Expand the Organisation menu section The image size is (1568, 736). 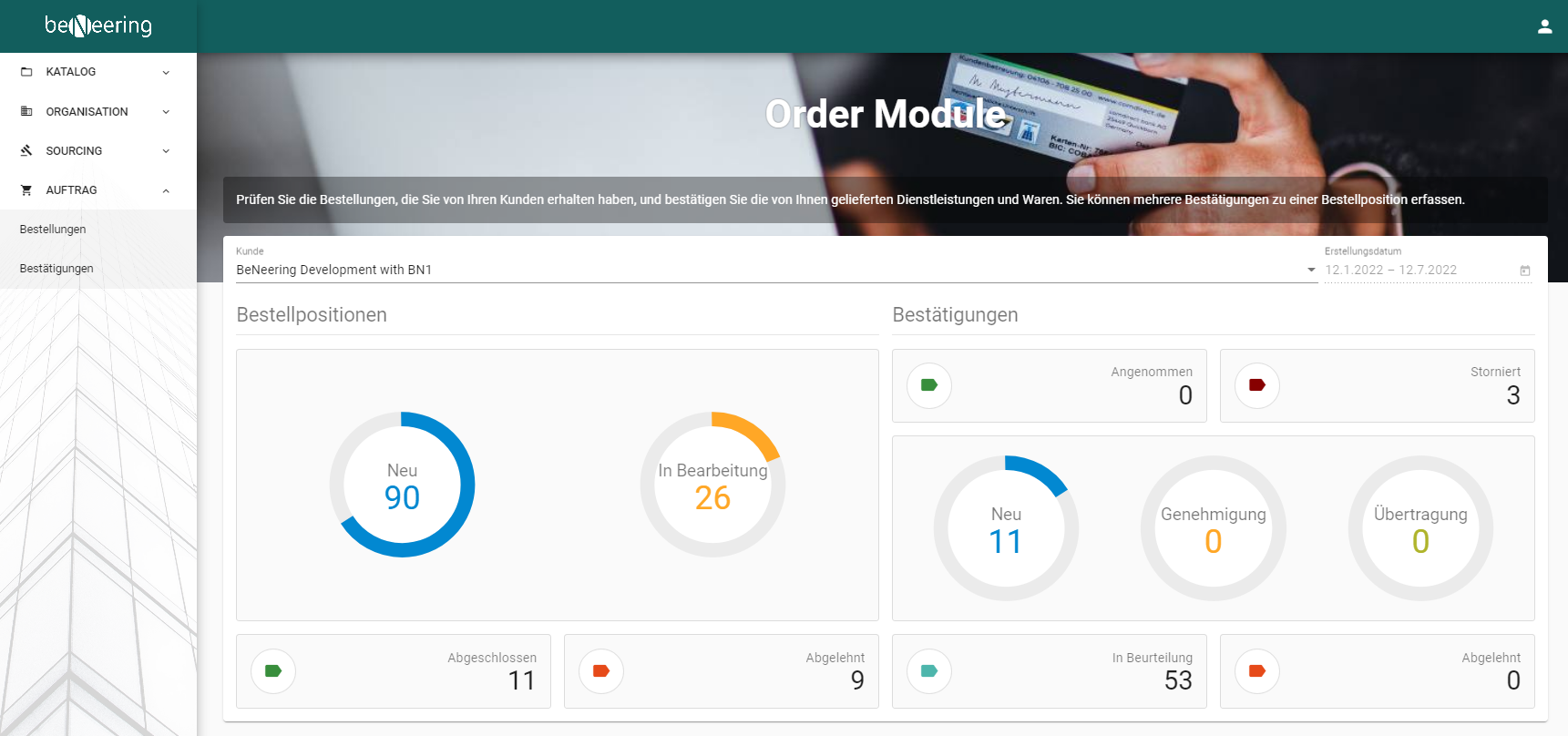[x=97, y=112]
